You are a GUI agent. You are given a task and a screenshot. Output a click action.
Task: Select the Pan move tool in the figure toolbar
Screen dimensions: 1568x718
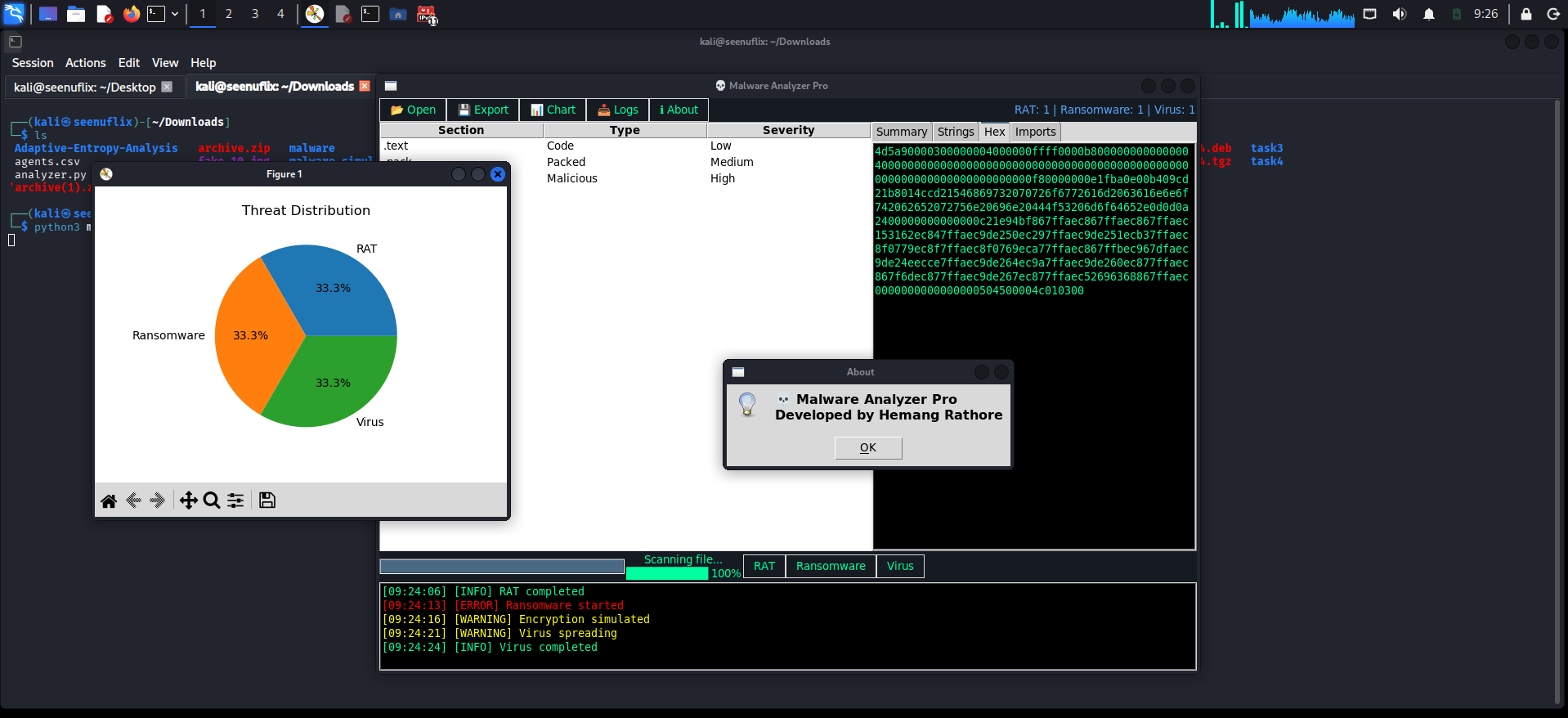tap(188, 500)
